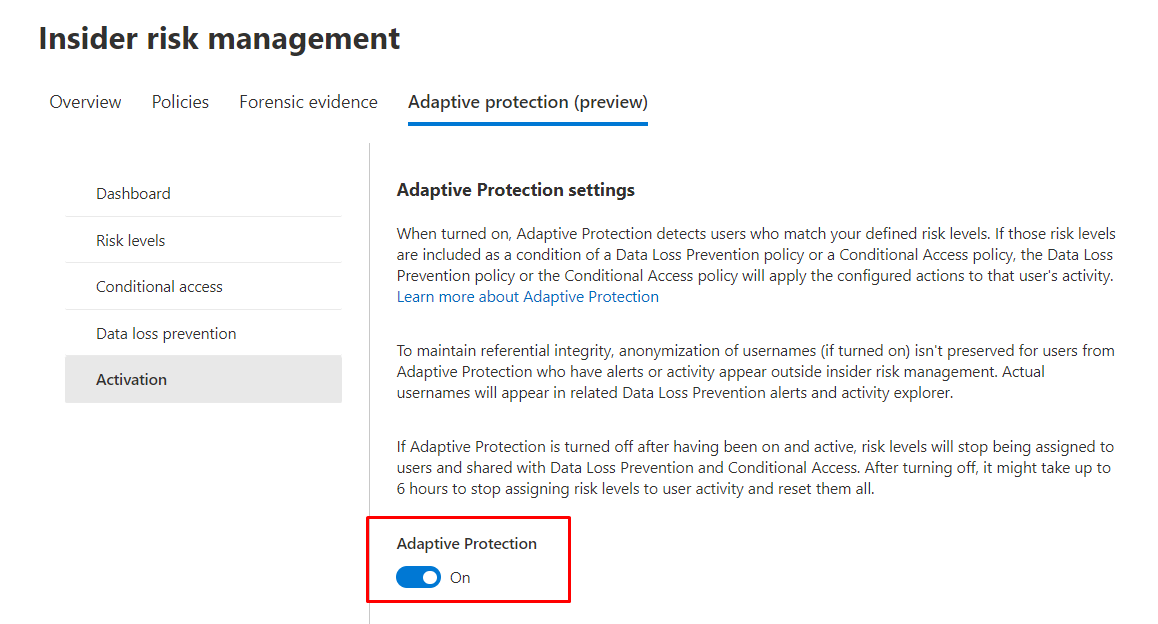Select the Adaptive protection (preview) tab
This screenshot has width=1158, height=624.
pyautogui.click(x=527, y=102)
